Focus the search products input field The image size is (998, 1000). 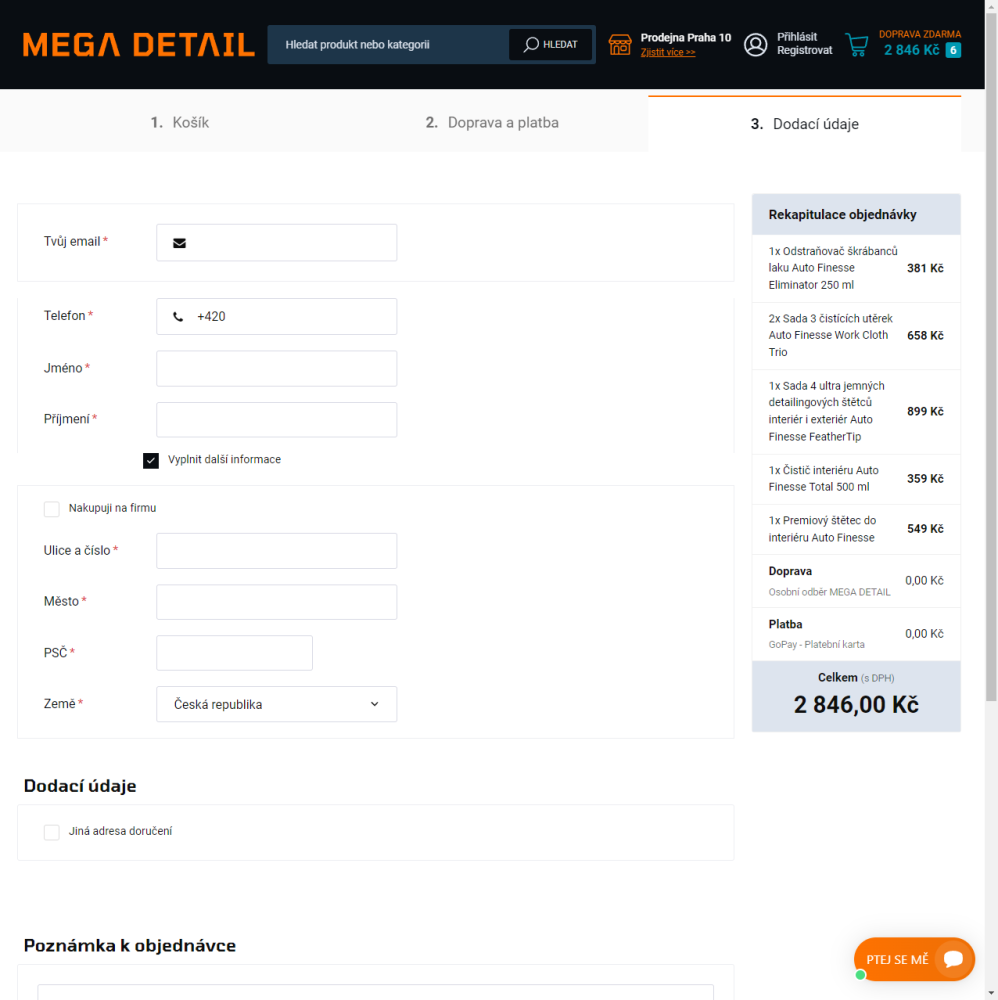click(x=389, y=45)
